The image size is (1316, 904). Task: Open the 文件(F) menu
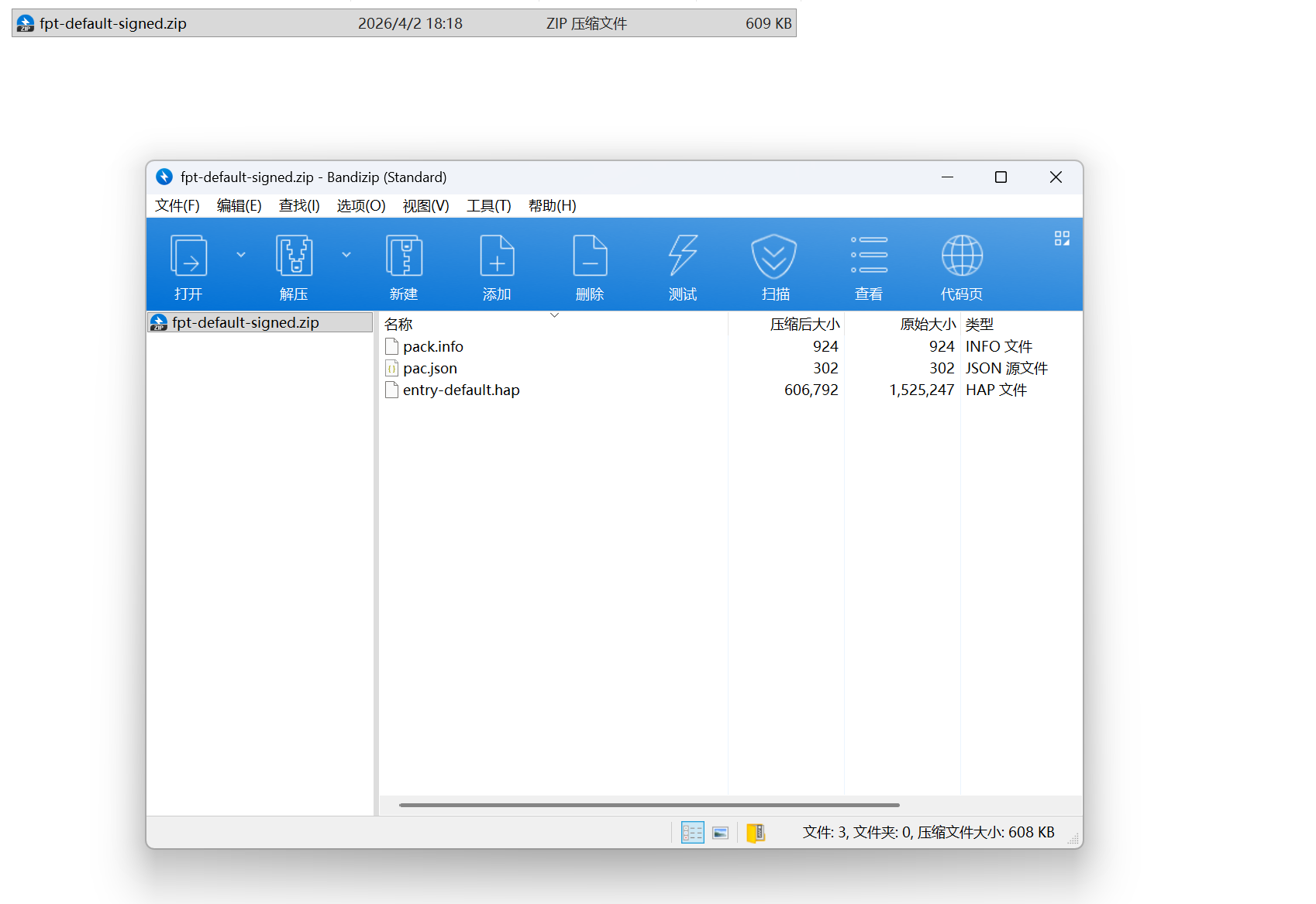click(177, 205)
